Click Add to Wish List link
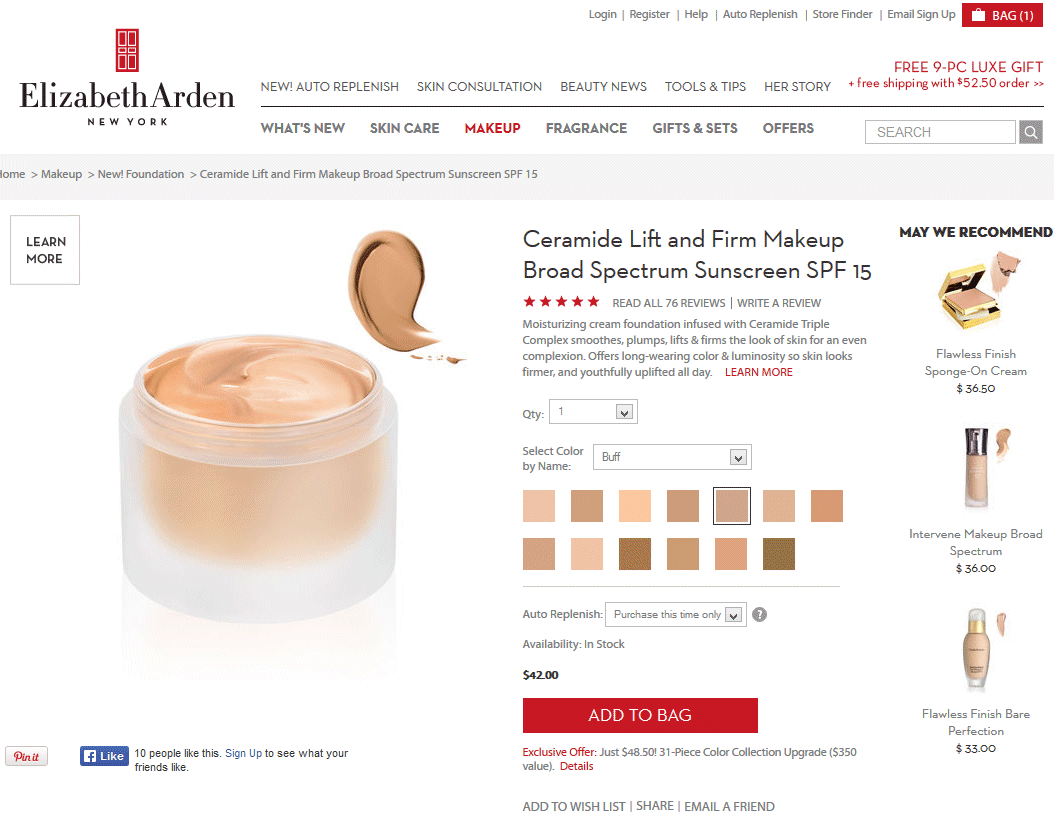Screen dimensions: 1054x840 click(574, 806)
